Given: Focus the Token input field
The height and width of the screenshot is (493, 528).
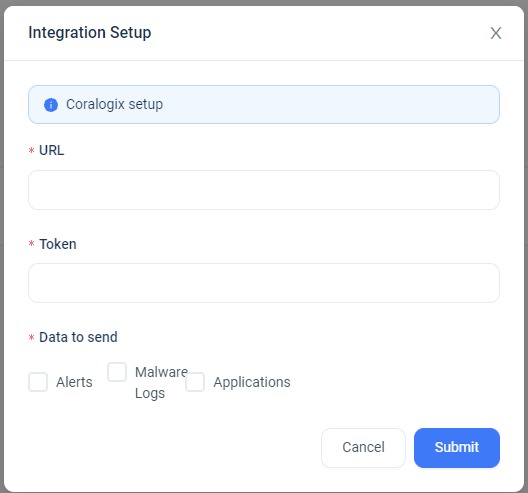Looking at the screenshot, I should (x=264, y=283).
